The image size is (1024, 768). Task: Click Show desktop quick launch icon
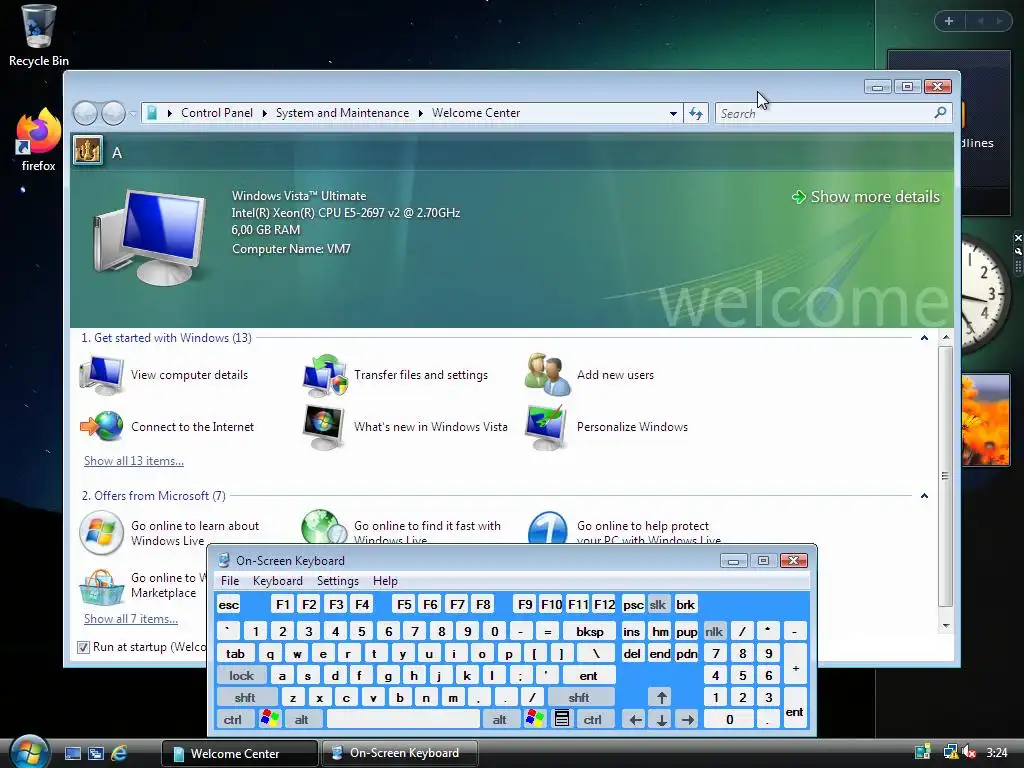(x=72, y=753)
